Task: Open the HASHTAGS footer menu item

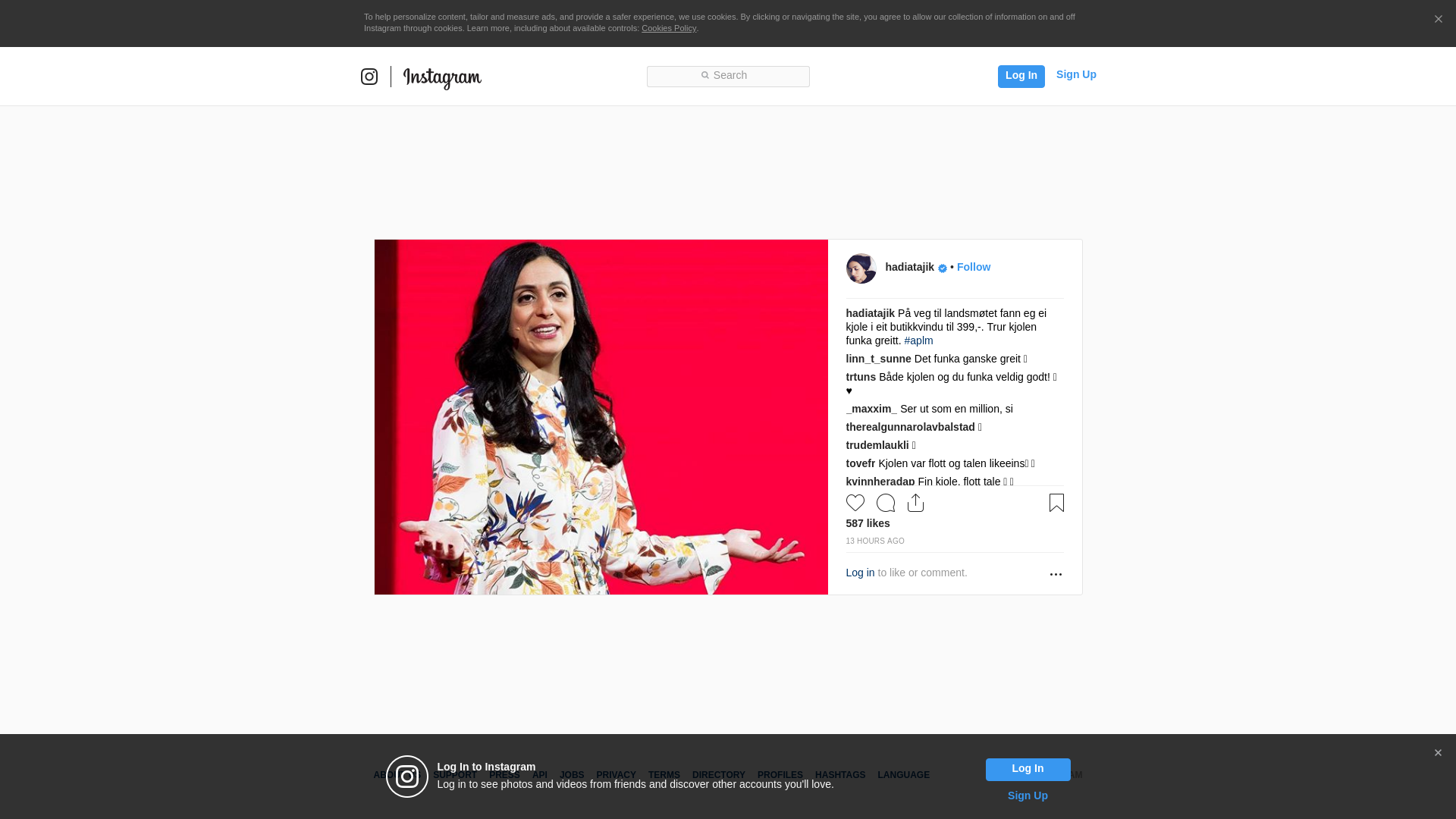Action: pyautogui.click(x=840, y=775)
